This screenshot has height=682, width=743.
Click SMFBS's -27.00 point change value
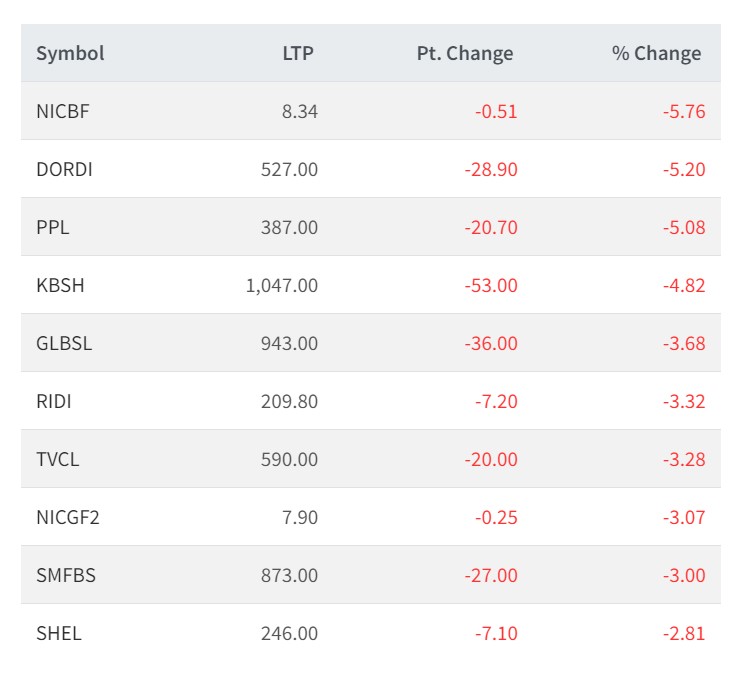click(491, 576)
